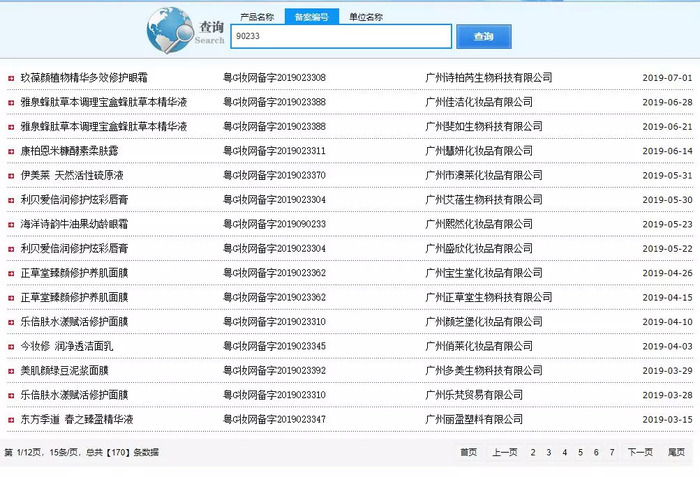The width and height of the screenshot is (700, 477).
Task: Go to results page 2
Action: (533, 452)
